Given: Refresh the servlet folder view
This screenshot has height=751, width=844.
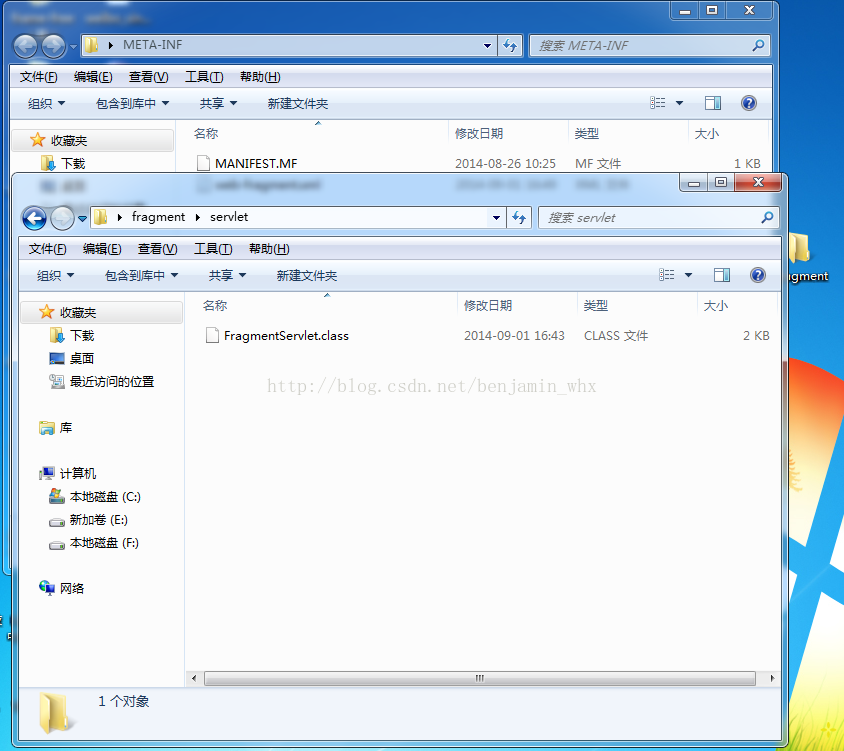Looking at the screenshot, I should 519,217.
